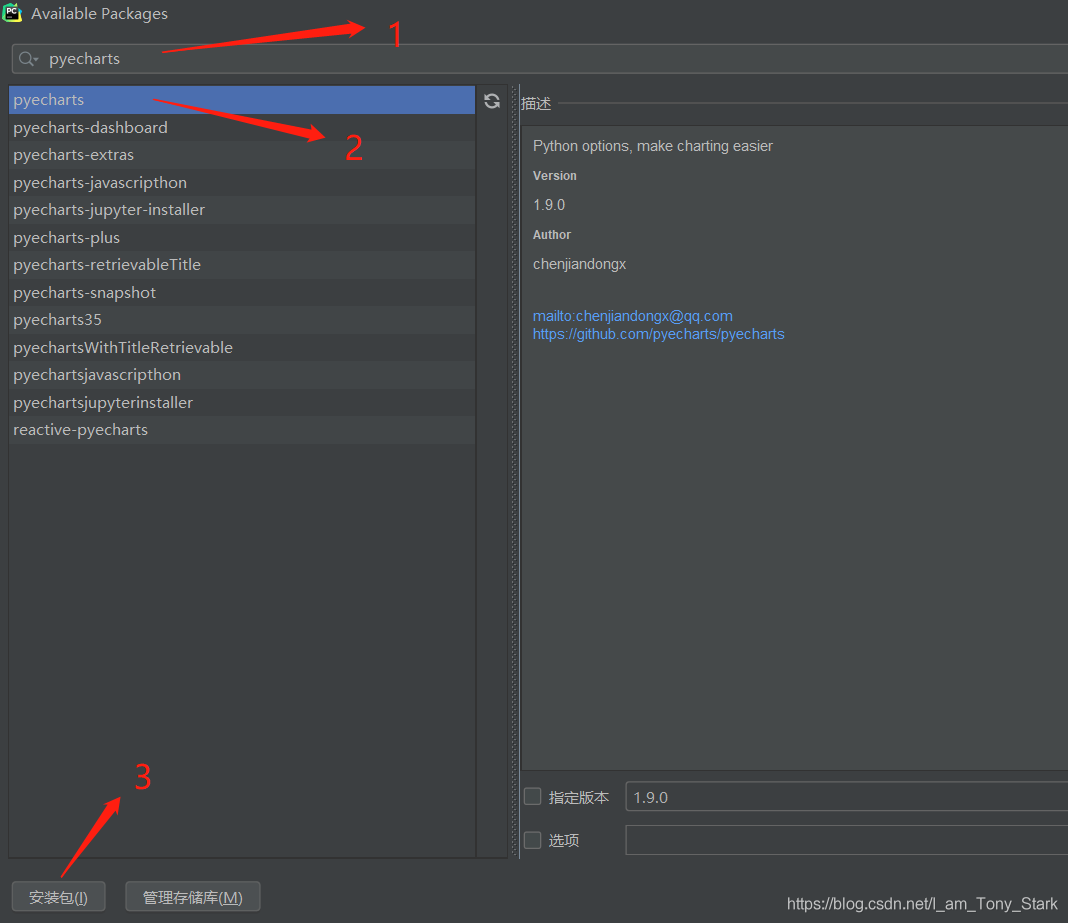The image size is (1068, 923).
Task: Click the 管理存储库(M) button
Action: coord(193,897)
